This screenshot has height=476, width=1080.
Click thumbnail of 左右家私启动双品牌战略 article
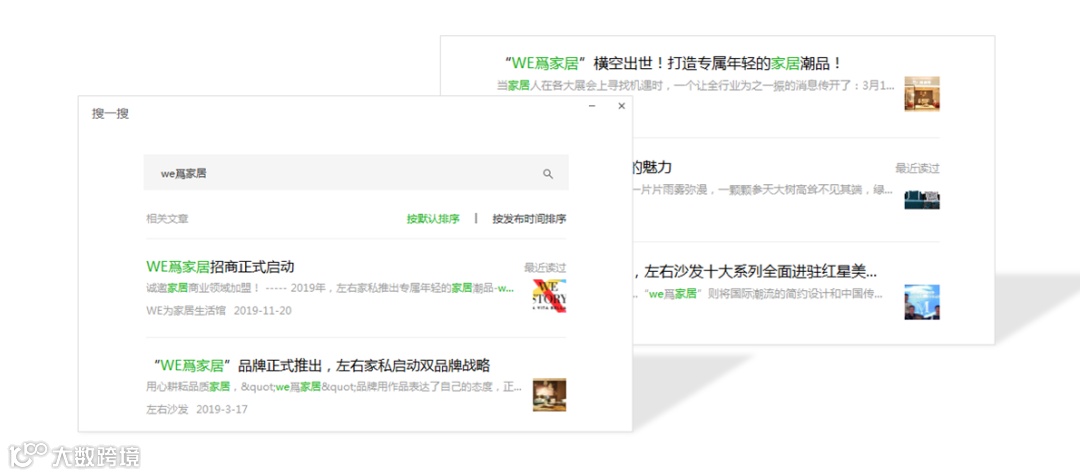(549, 395)
